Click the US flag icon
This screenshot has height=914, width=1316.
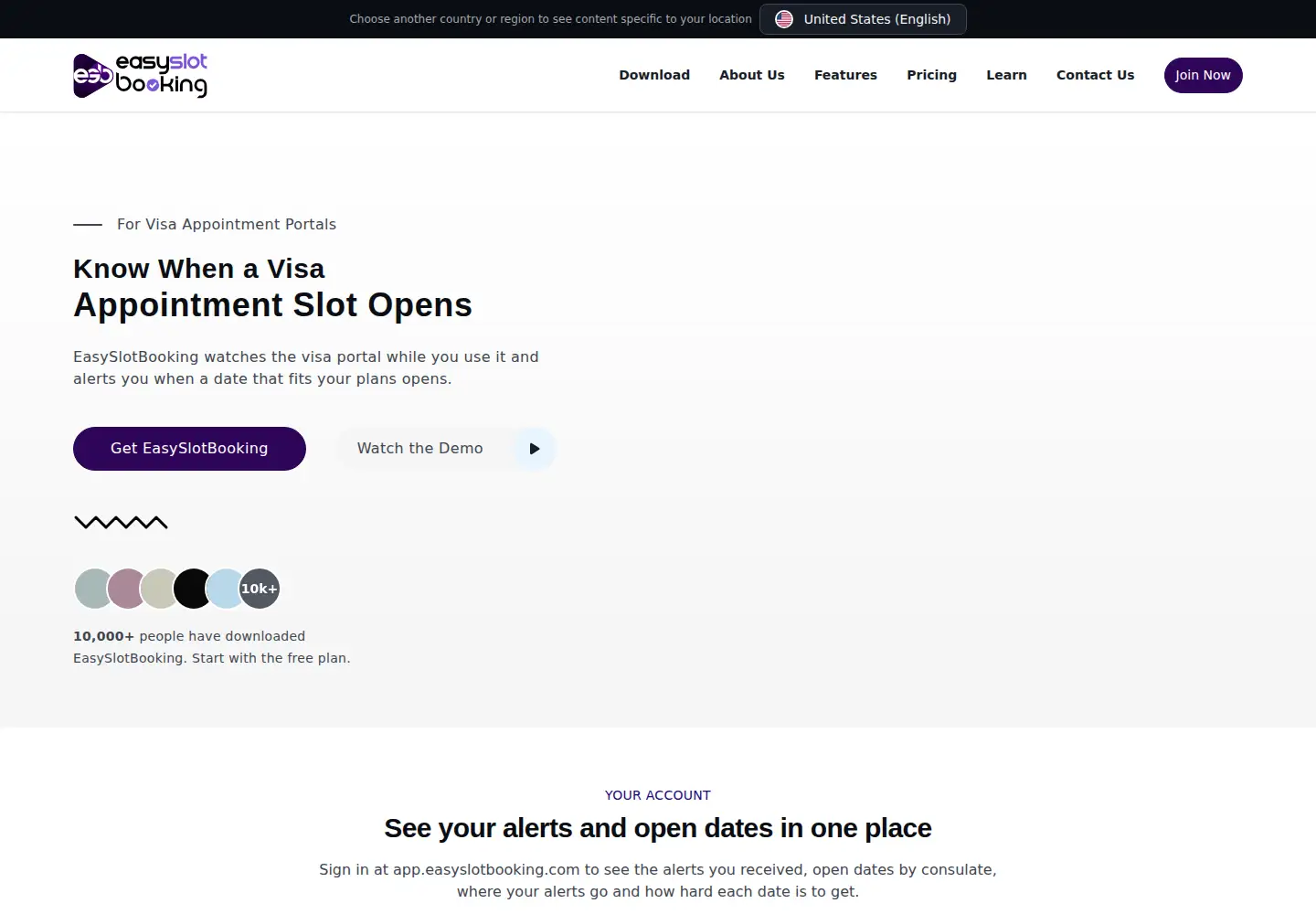tap(784, 19)
